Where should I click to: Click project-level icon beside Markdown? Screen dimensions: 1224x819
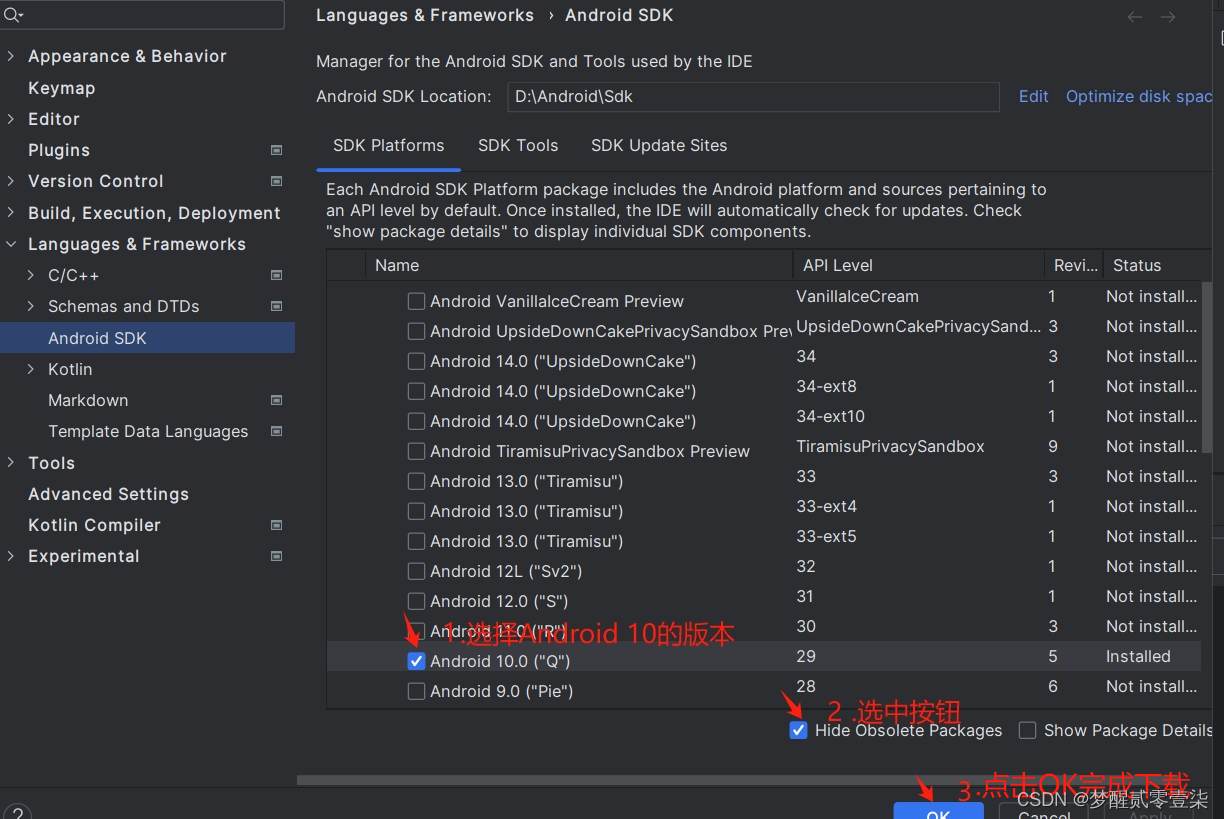click(277, 400)
